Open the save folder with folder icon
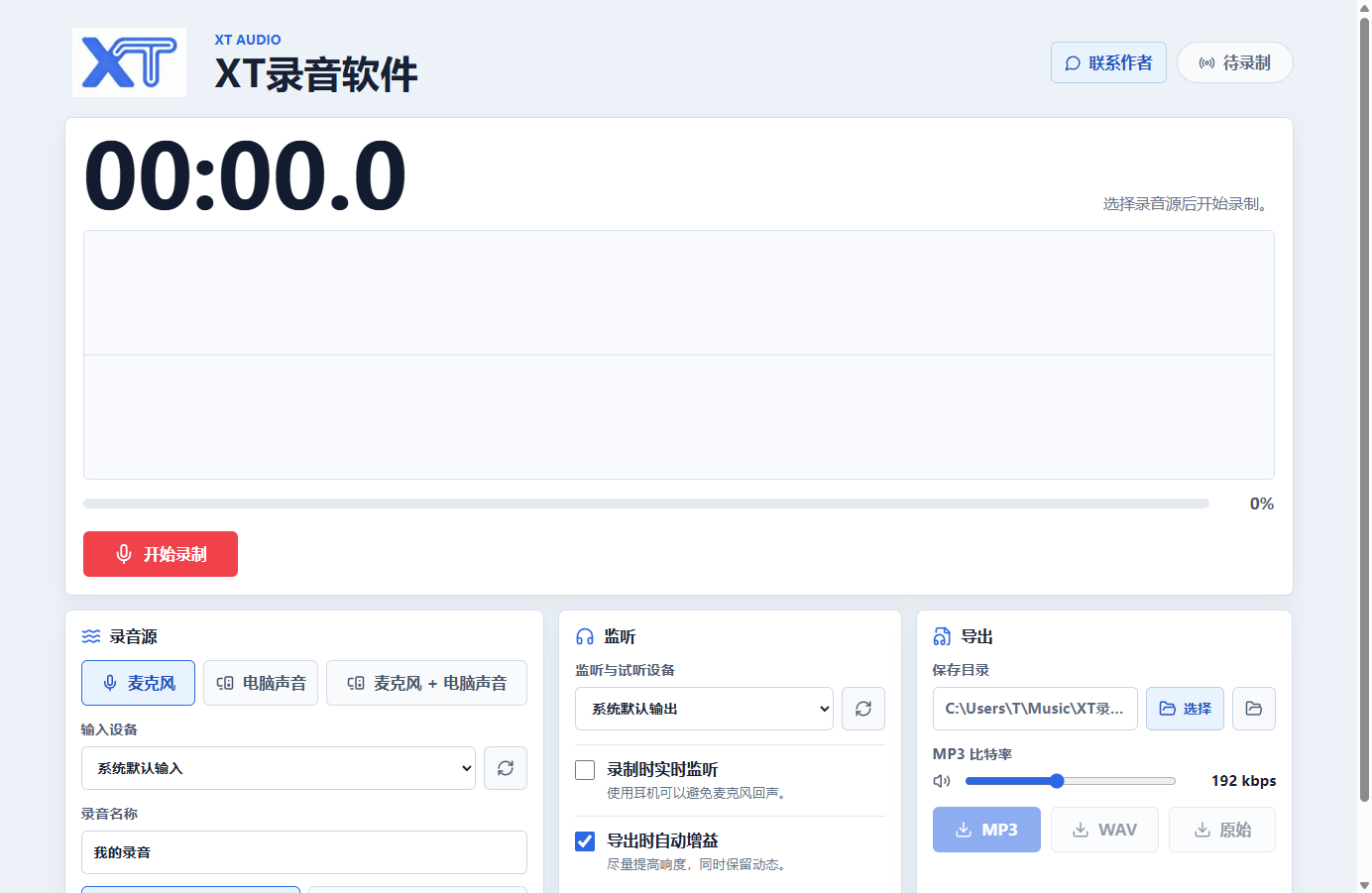Image resolution: width=1372 pixels, height=893 pixels. point(1254,709)
